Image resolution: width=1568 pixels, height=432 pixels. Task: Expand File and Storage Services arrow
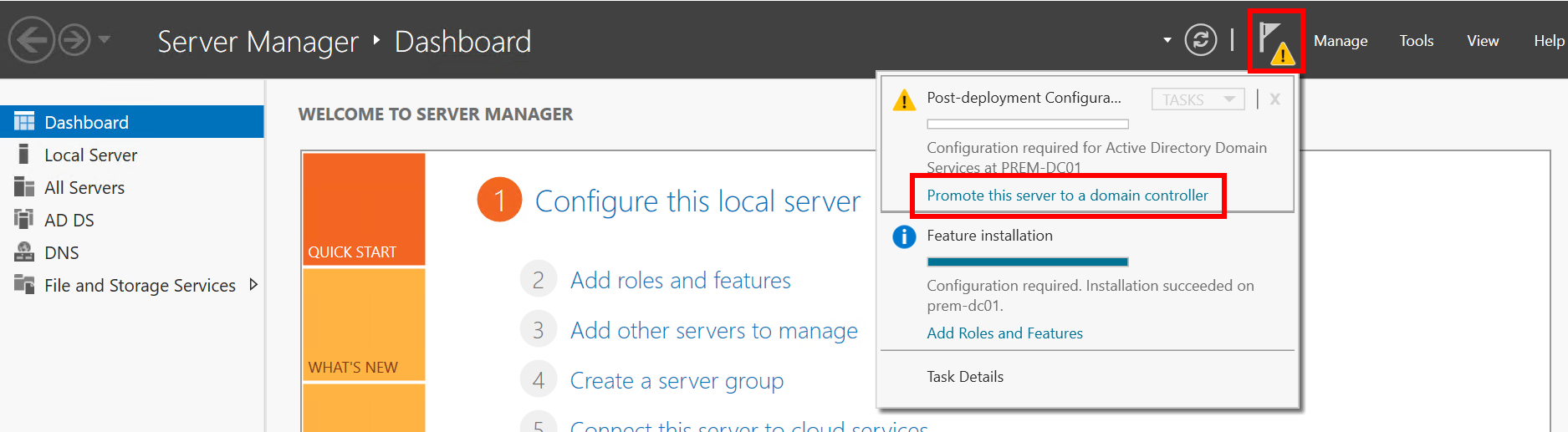click(253, 285)
